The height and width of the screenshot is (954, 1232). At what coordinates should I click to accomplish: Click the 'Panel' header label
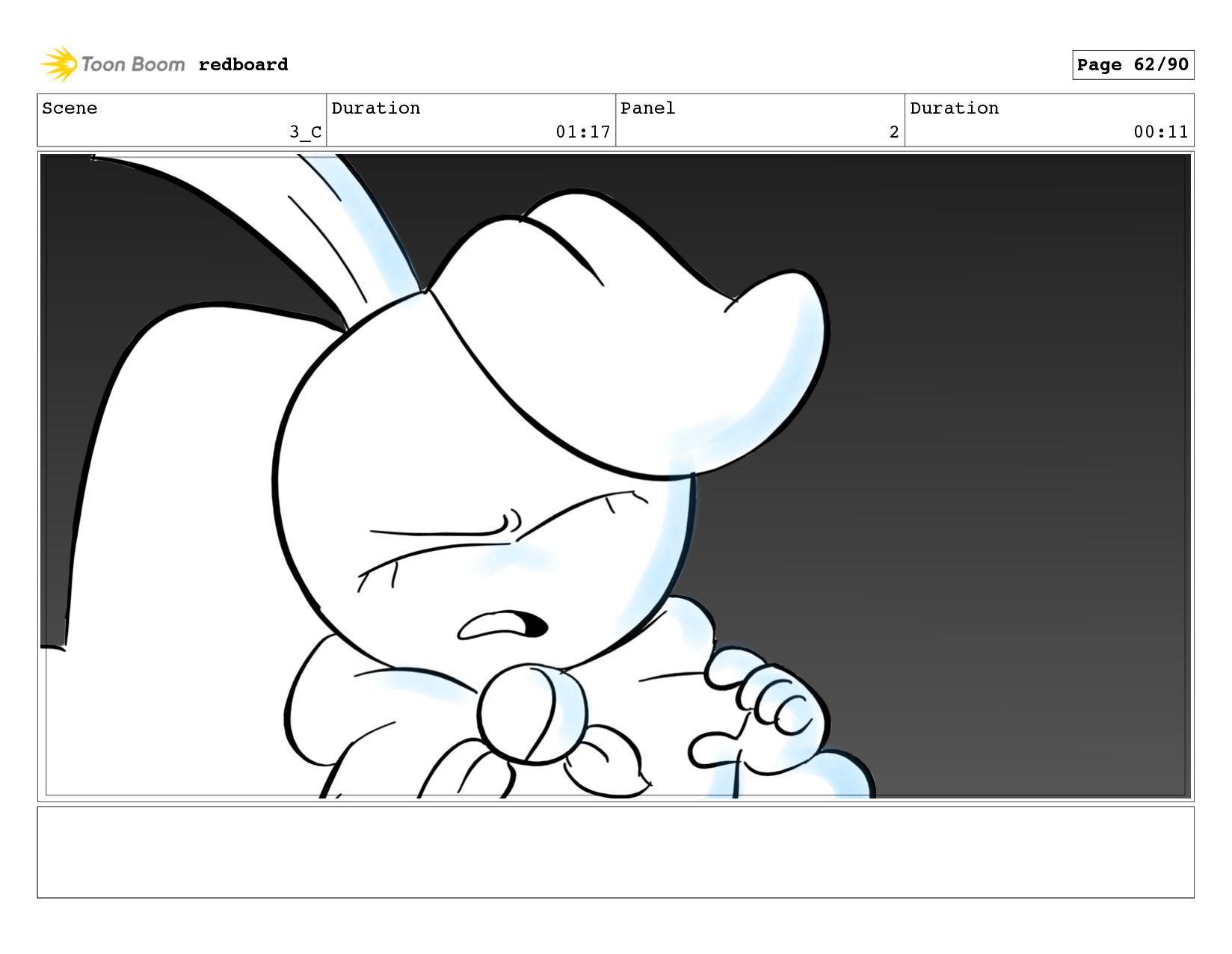(647, 108)
